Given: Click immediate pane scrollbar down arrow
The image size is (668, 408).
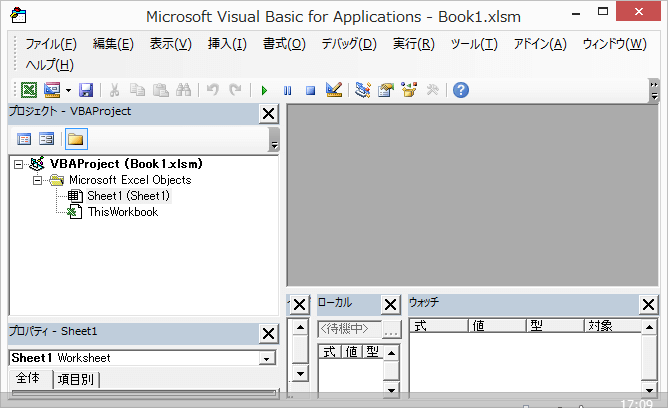Looking at the screenshot, I should coord(300,374).
